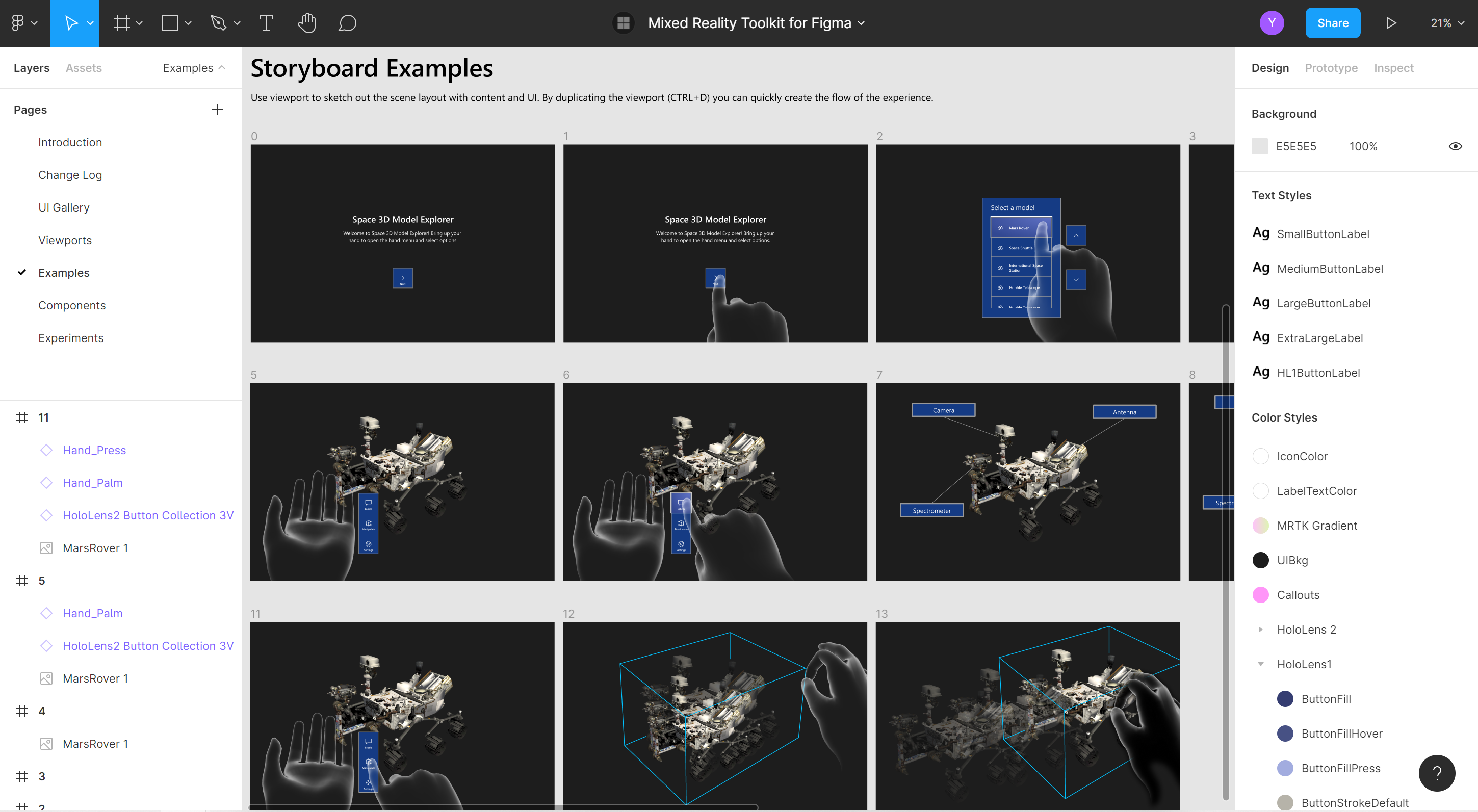Add a new page with plus button
1478x812 pixels.
point(217,109)
